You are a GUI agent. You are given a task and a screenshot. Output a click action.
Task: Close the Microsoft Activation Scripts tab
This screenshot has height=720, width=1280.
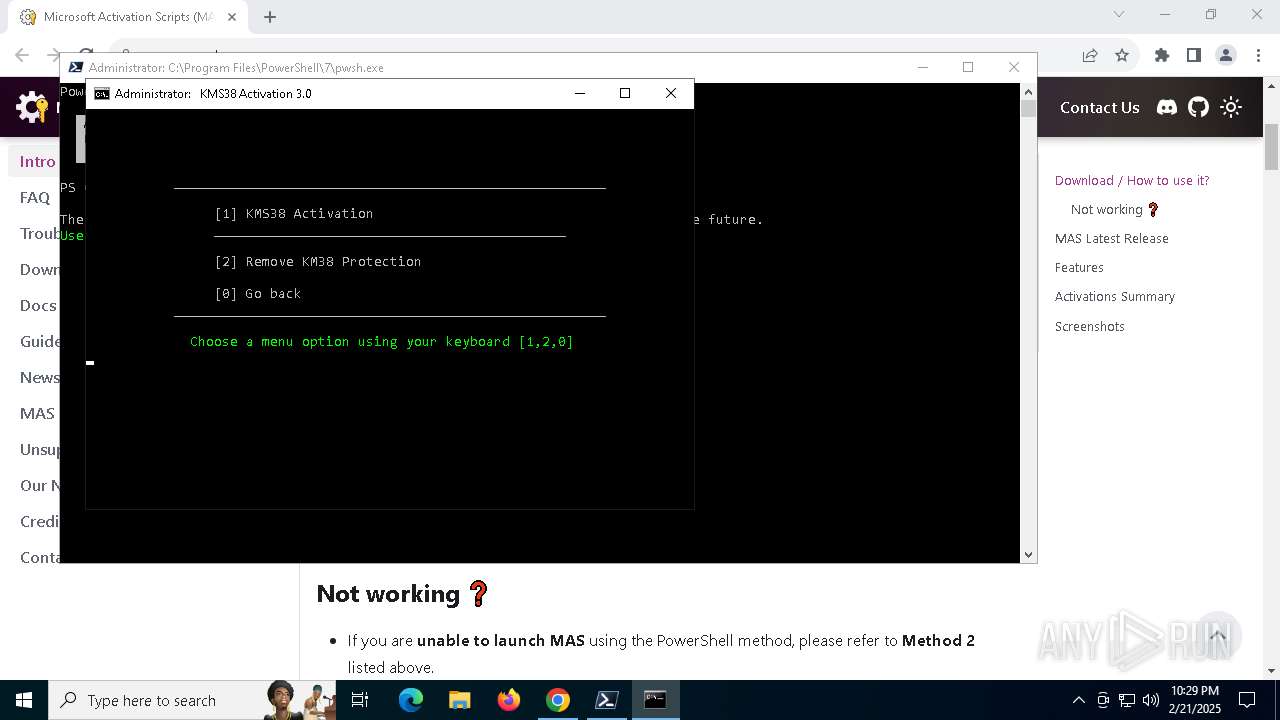[232, 17]
